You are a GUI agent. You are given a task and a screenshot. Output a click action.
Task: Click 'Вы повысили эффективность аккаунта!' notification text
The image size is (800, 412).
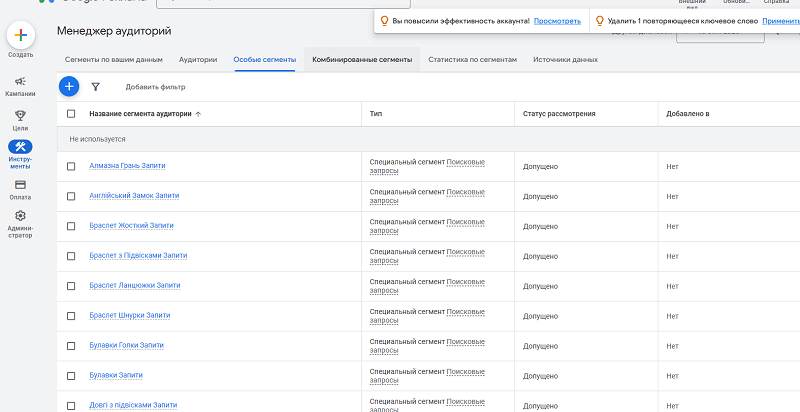(461, 21)
